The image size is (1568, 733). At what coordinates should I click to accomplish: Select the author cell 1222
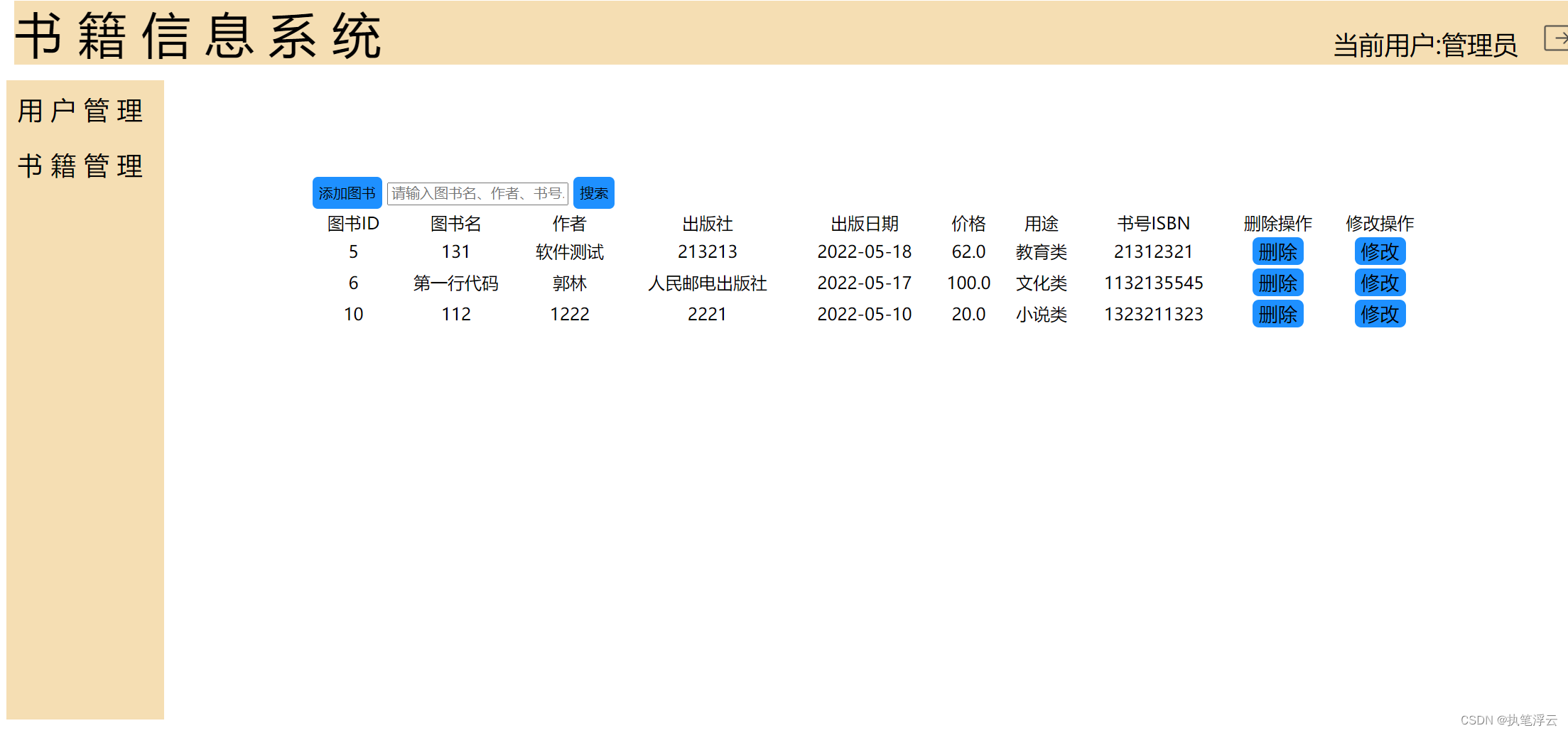pyautogui.click(x=570, y=315)
